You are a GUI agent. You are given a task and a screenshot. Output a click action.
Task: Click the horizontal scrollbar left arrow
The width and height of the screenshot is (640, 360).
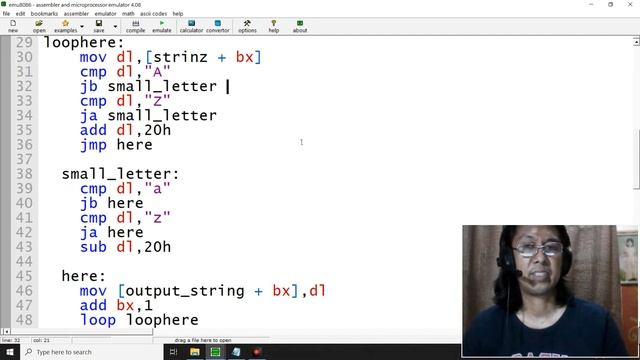[6, 331]
